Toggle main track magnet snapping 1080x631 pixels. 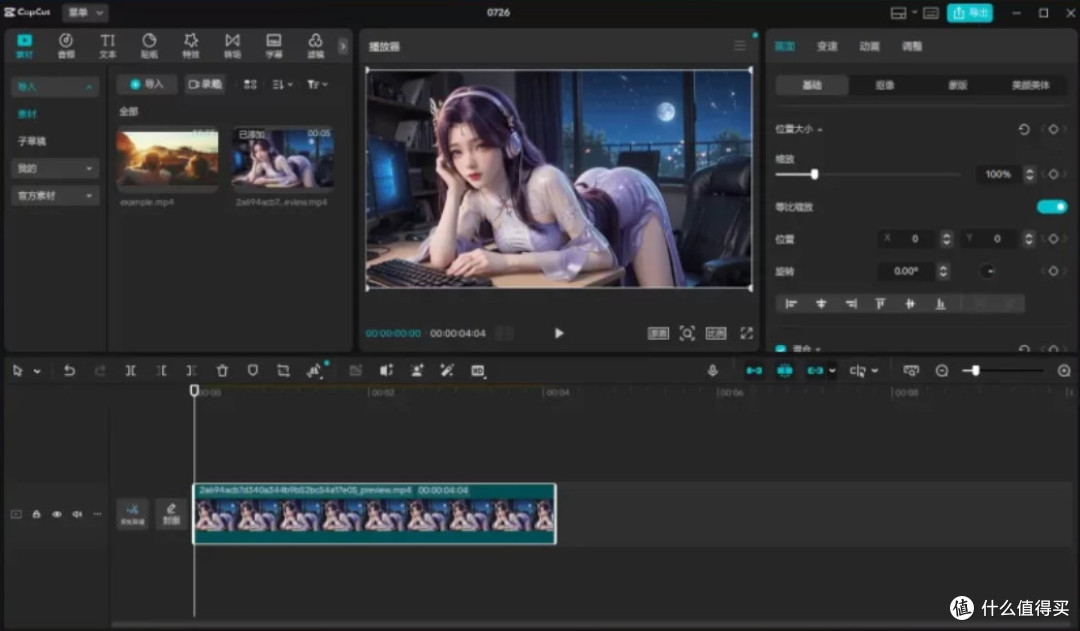754,371
